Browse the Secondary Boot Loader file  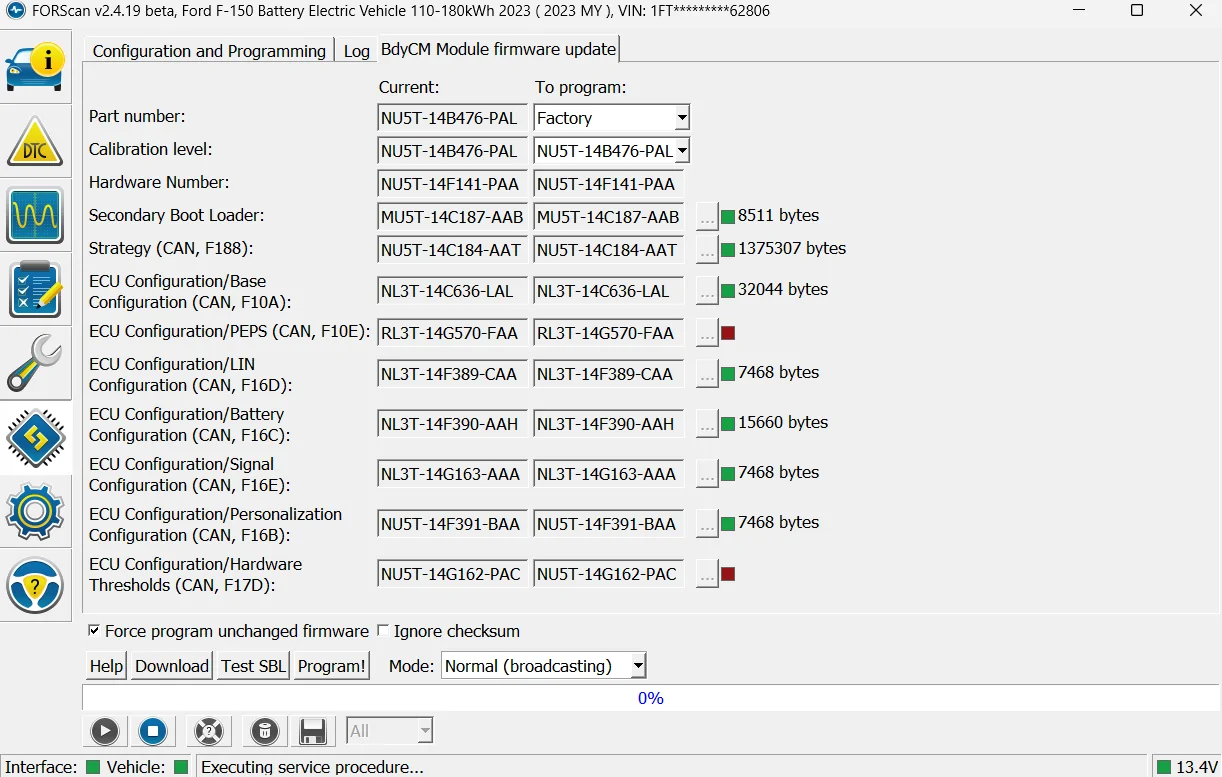coord(708,215)
